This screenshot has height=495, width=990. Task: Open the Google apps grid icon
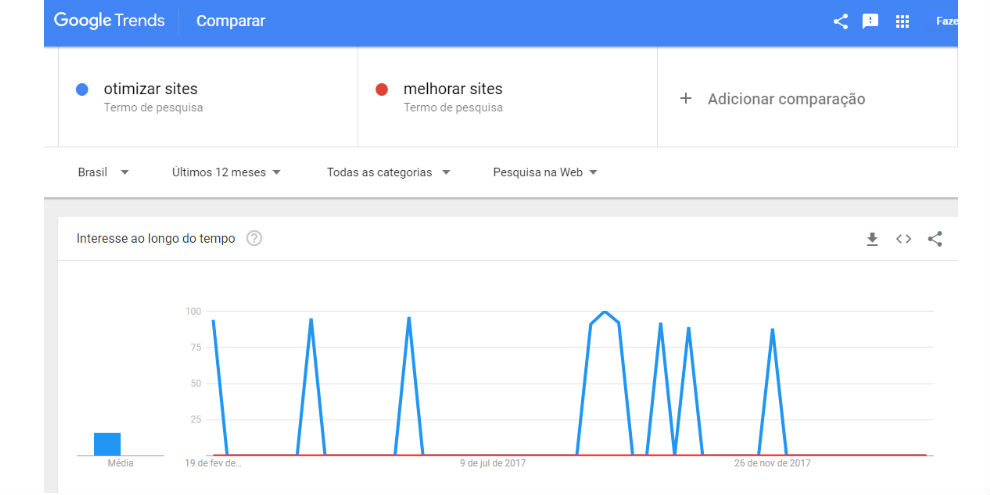(x=902, y=21)
